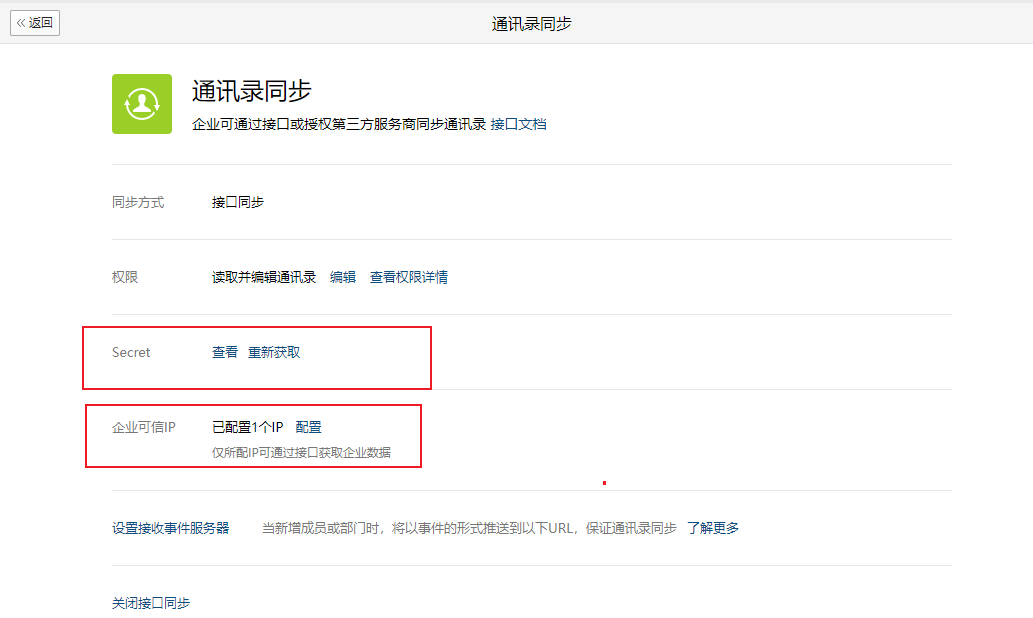Screen dimensions: 1033x618
Task: Select the 接口同步 value text
Action: [238, 202]
